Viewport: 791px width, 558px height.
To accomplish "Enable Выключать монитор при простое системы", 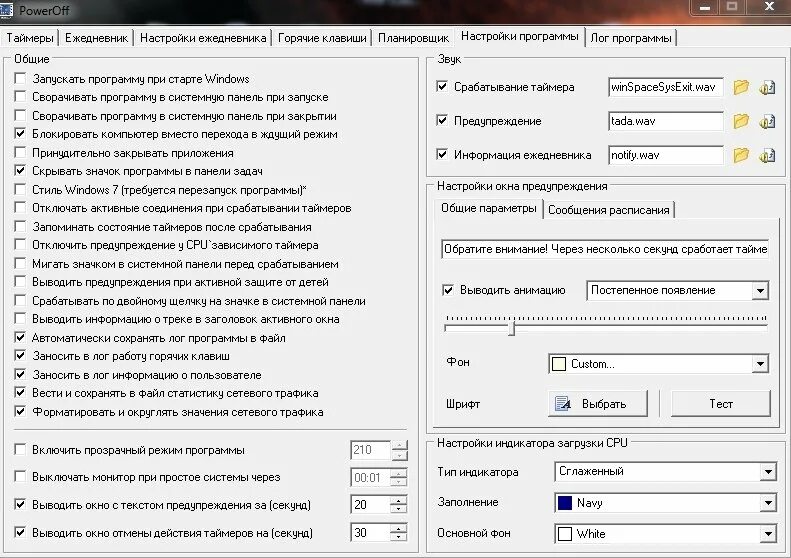I will pyautogui.click(x=20, y=477).
